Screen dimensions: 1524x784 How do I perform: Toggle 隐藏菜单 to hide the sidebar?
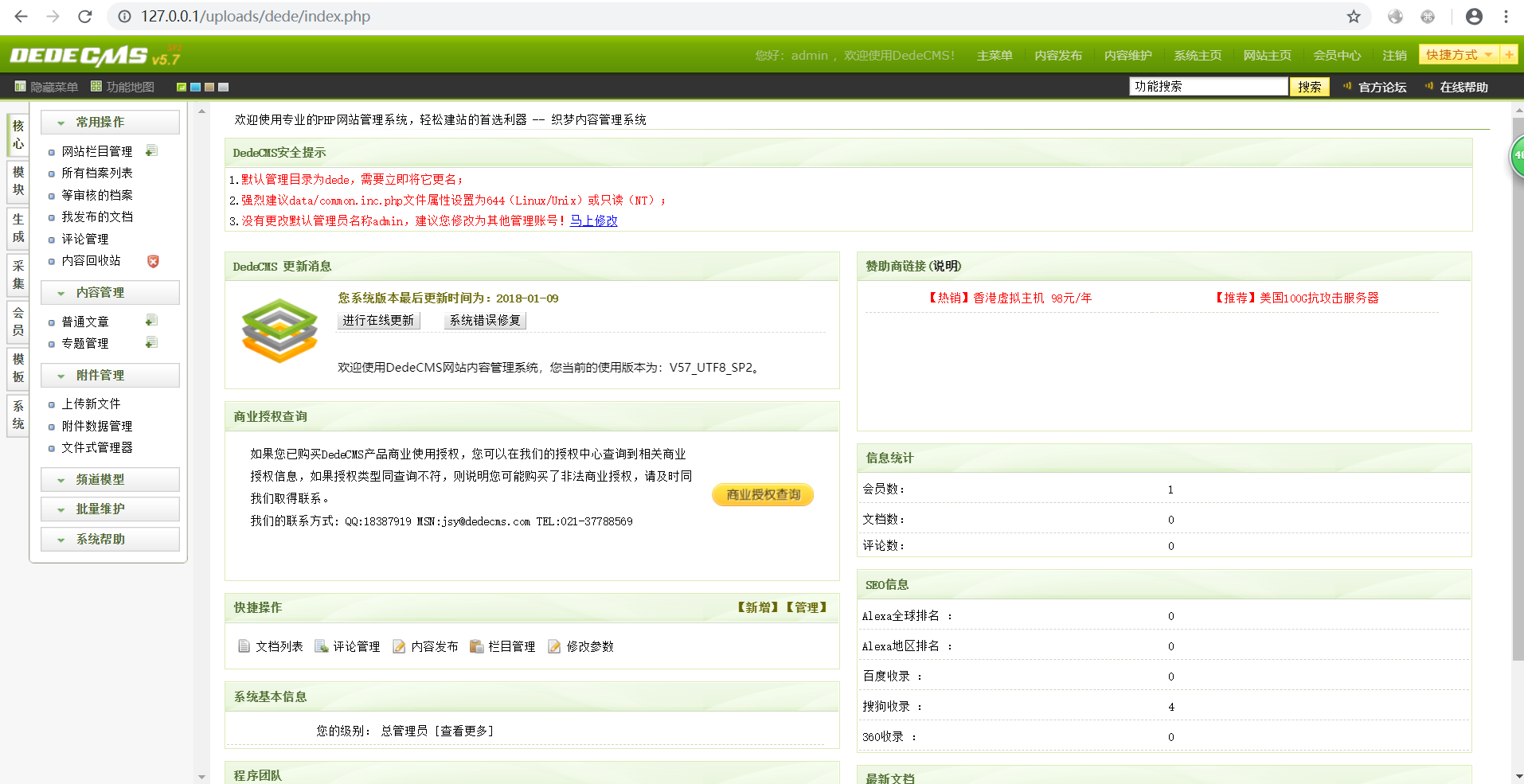coord(46,87)
